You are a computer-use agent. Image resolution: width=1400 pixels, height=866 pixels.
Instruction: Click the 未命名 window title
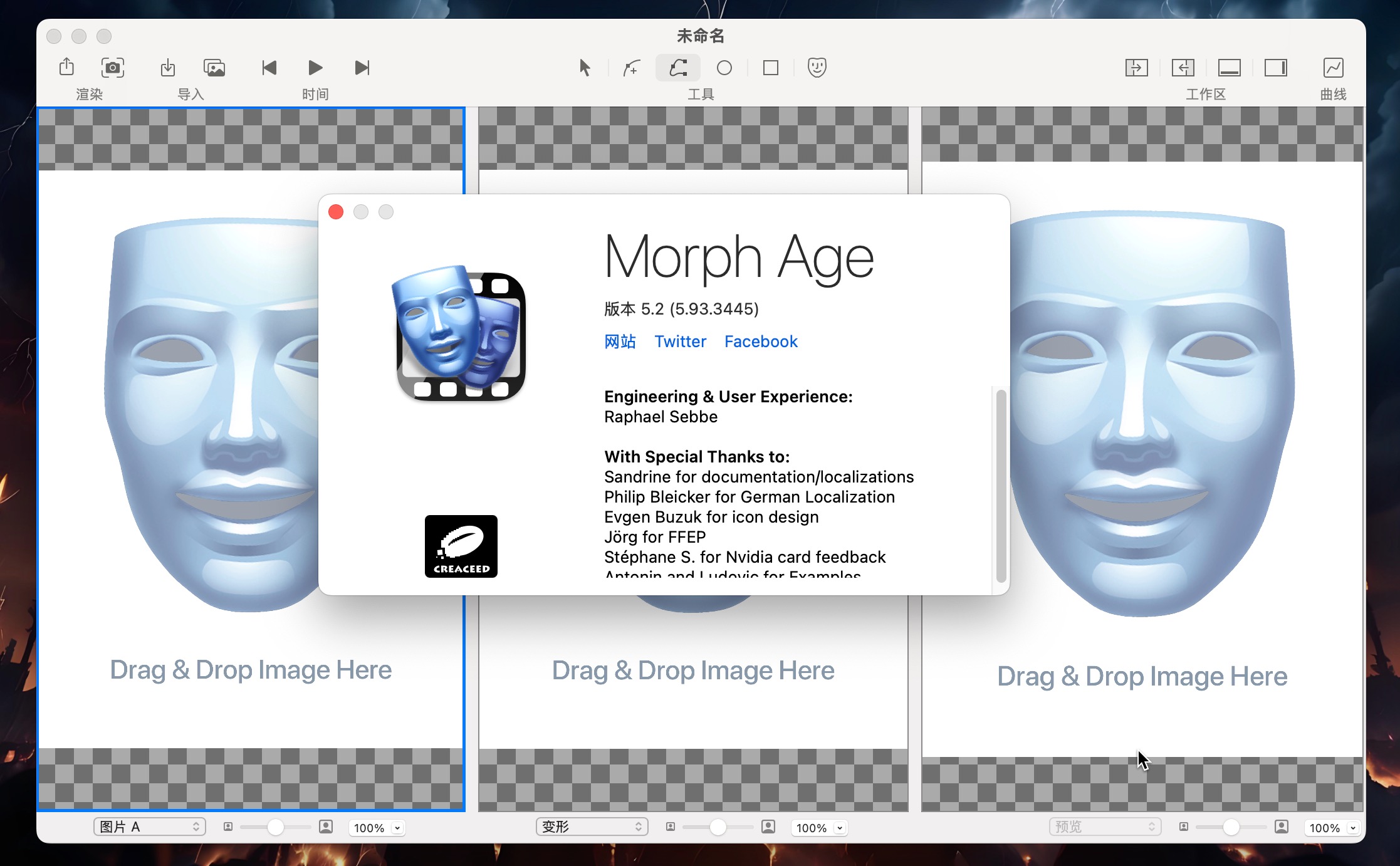701,36
